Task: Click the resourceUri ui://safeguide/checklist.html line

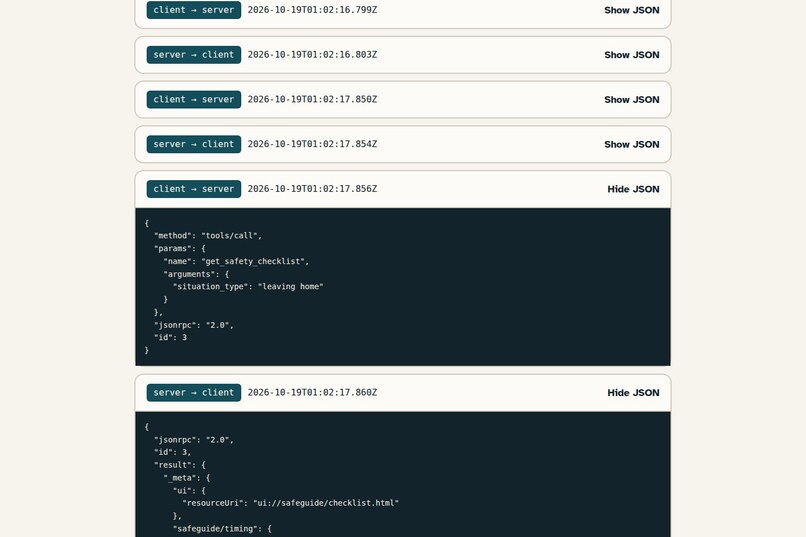Action: pos(291,503)
